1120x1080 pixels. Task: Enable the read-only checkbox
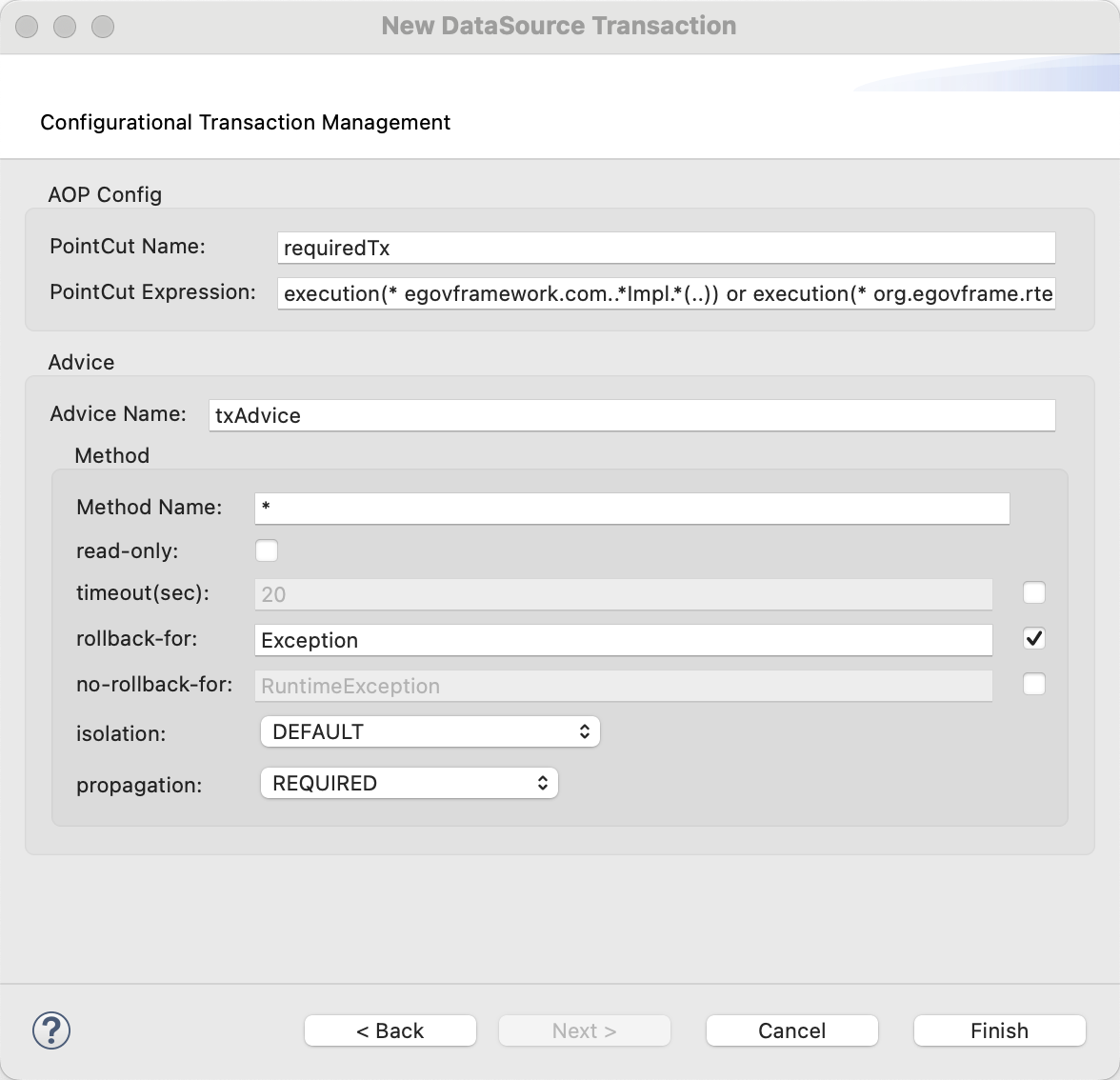(267, 550)
